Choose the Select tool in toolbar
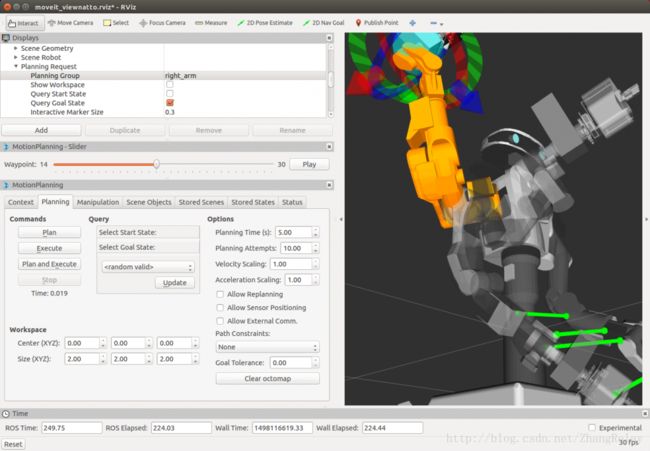This screenshot has height=451, width=650. pos(116,21)
